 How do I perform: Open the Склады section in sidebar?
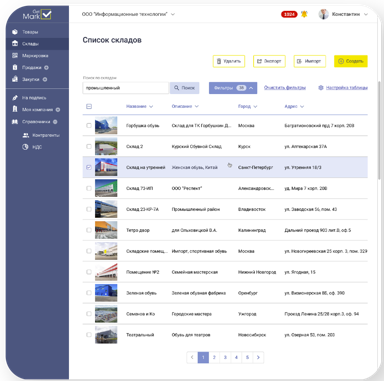pos(37,44)
